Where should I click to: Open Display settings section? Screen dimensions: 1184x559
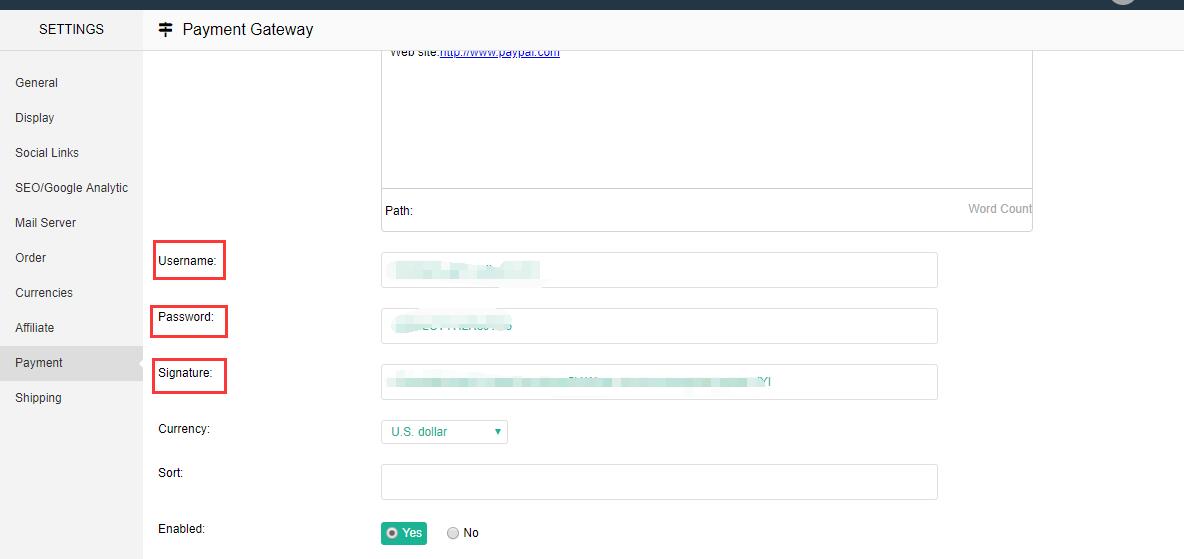(35, 118)
